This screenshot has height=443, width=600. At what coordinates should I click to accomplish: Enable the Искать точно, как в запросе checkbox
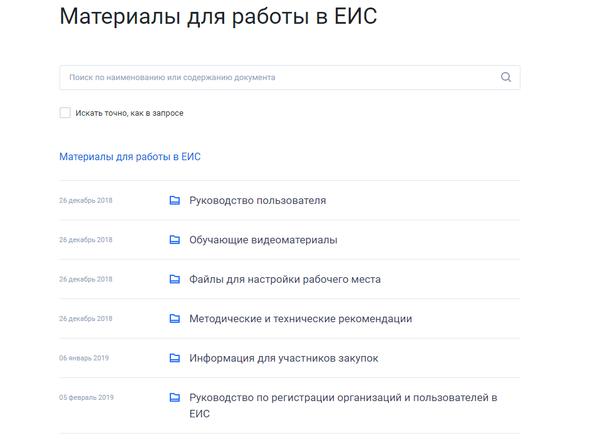(65, 113)
